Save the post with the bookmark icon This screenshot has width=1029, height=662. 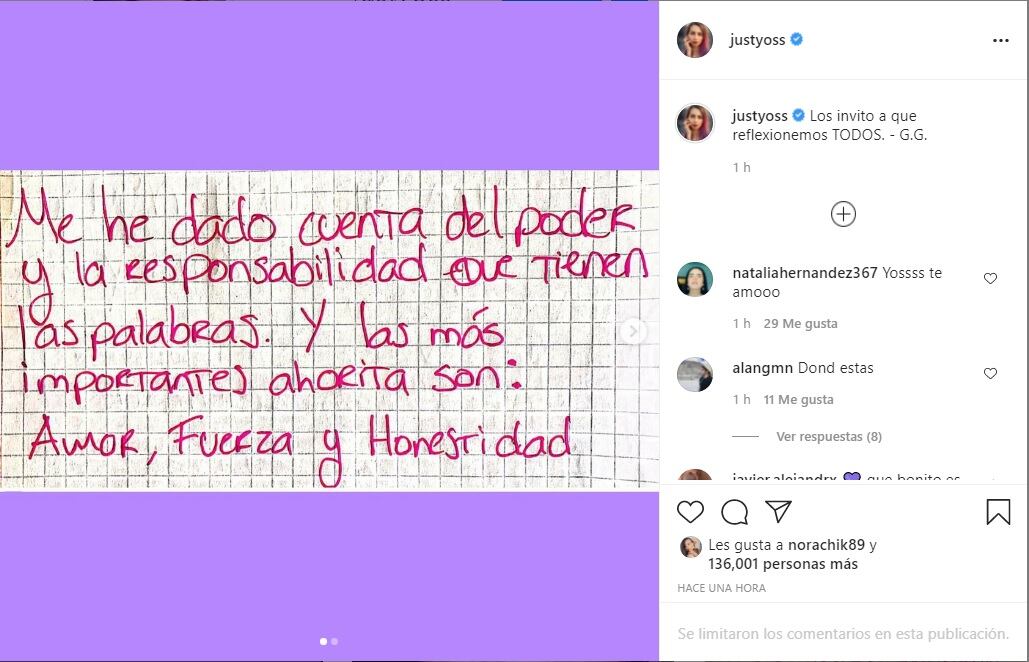coord(998,512)
